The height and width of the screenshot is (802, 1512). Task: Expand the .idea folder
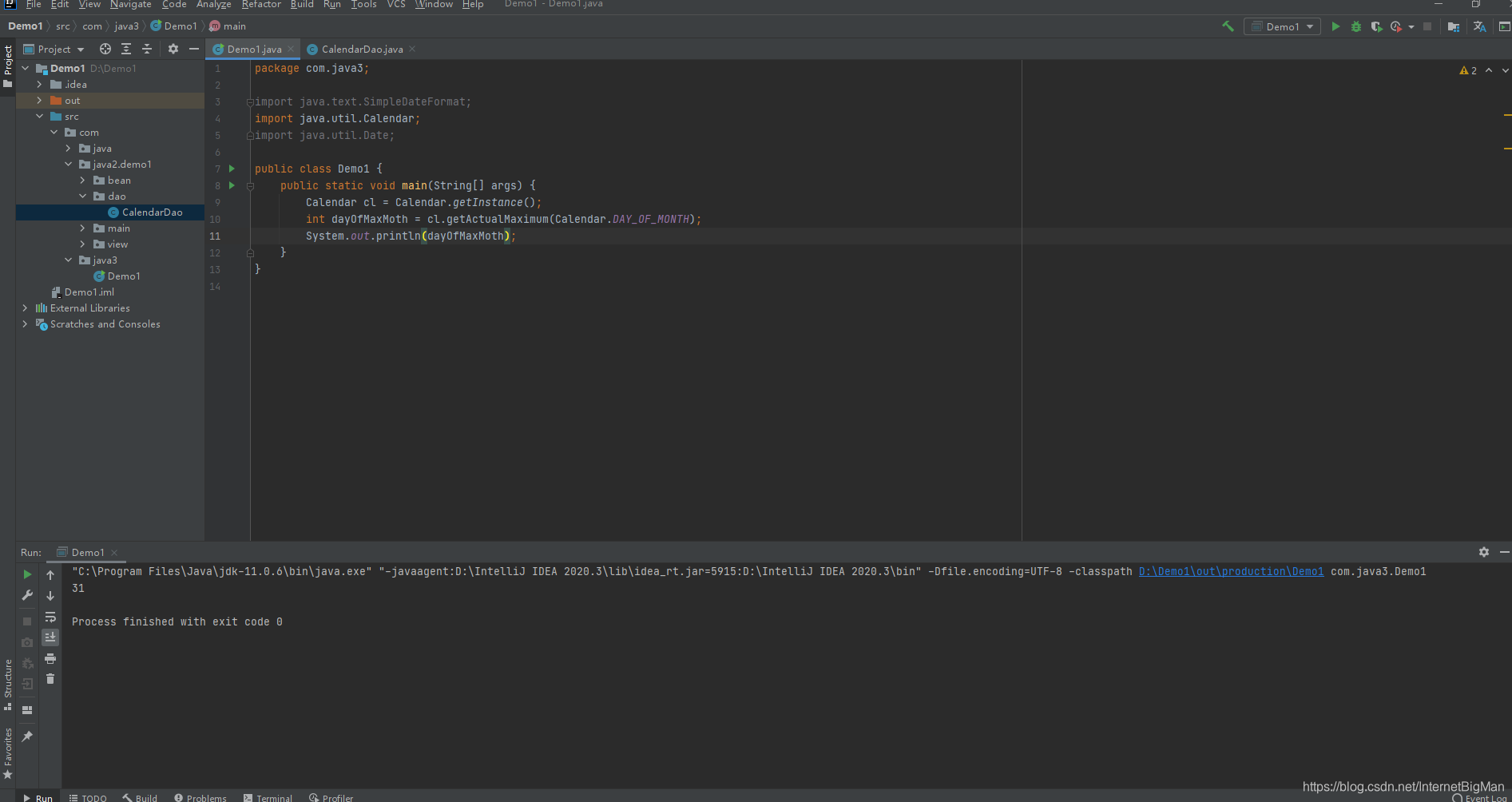(x=39, y=84)
